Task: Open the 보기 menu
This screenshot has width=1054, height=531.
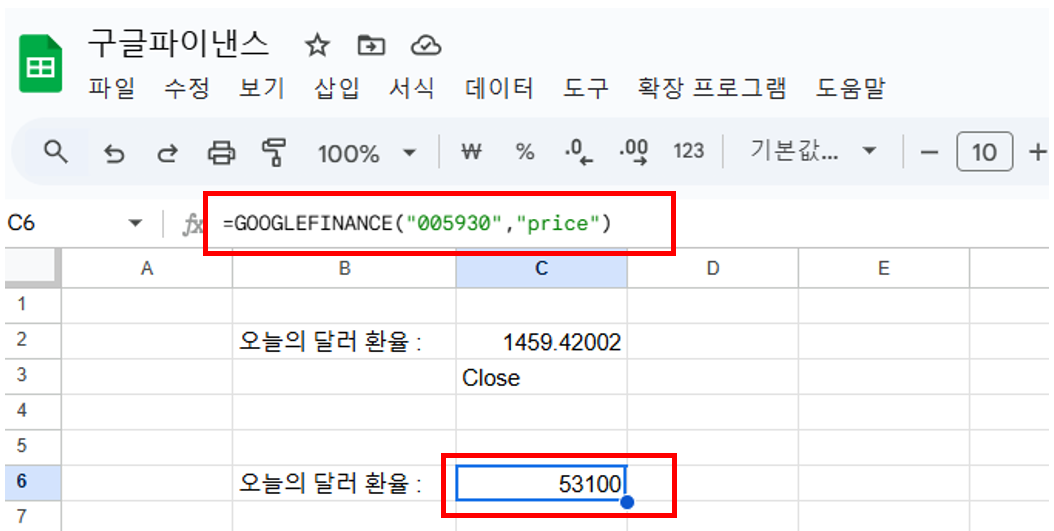Action: [x=262, y=88]
